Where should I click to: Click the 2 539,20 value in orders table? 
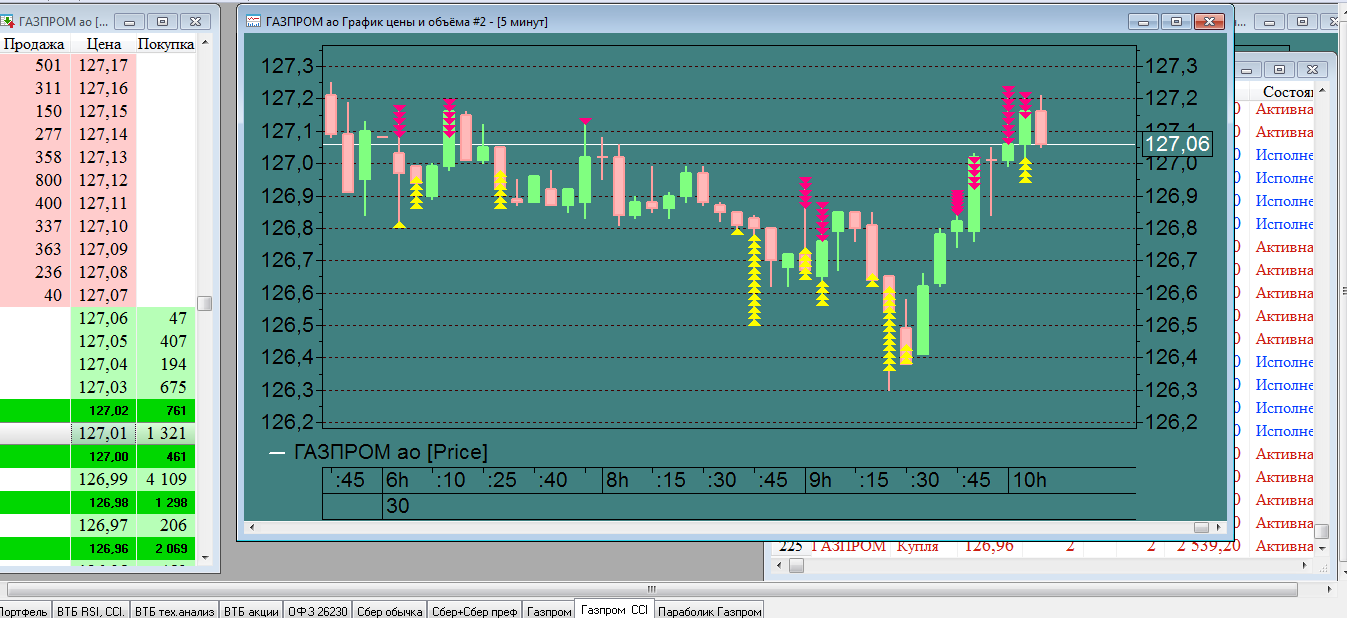click(1208, 546)
